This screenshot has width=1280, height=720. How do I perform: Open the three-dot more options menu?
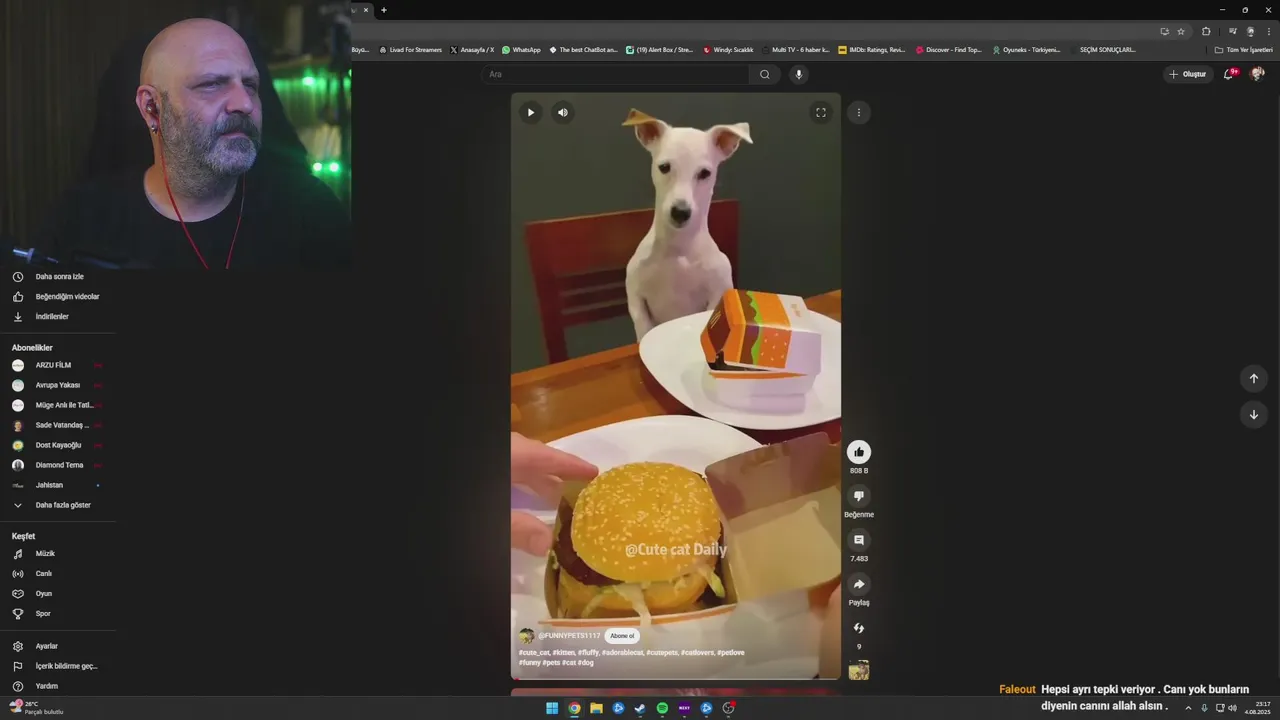pyautogui.click(x=858, y=112)
